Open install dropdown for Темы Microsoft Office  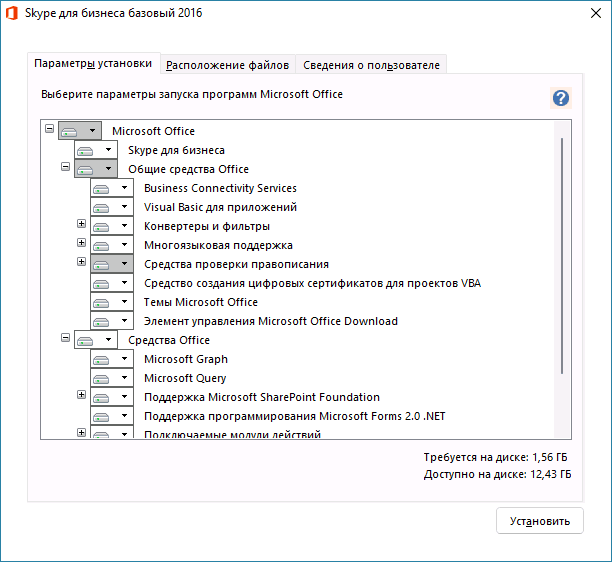pos(112,302)
